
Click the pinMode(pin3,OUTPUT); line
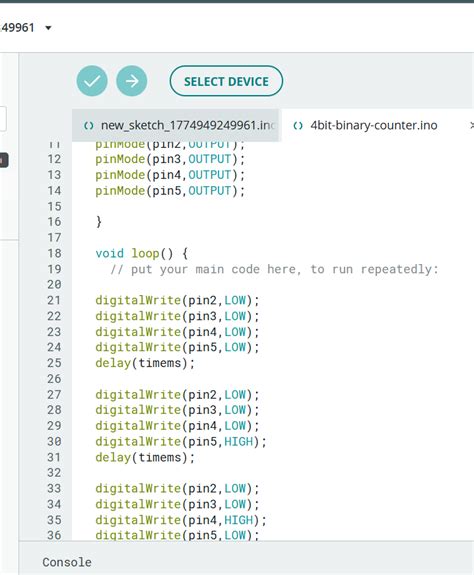(x=170, y=159)
